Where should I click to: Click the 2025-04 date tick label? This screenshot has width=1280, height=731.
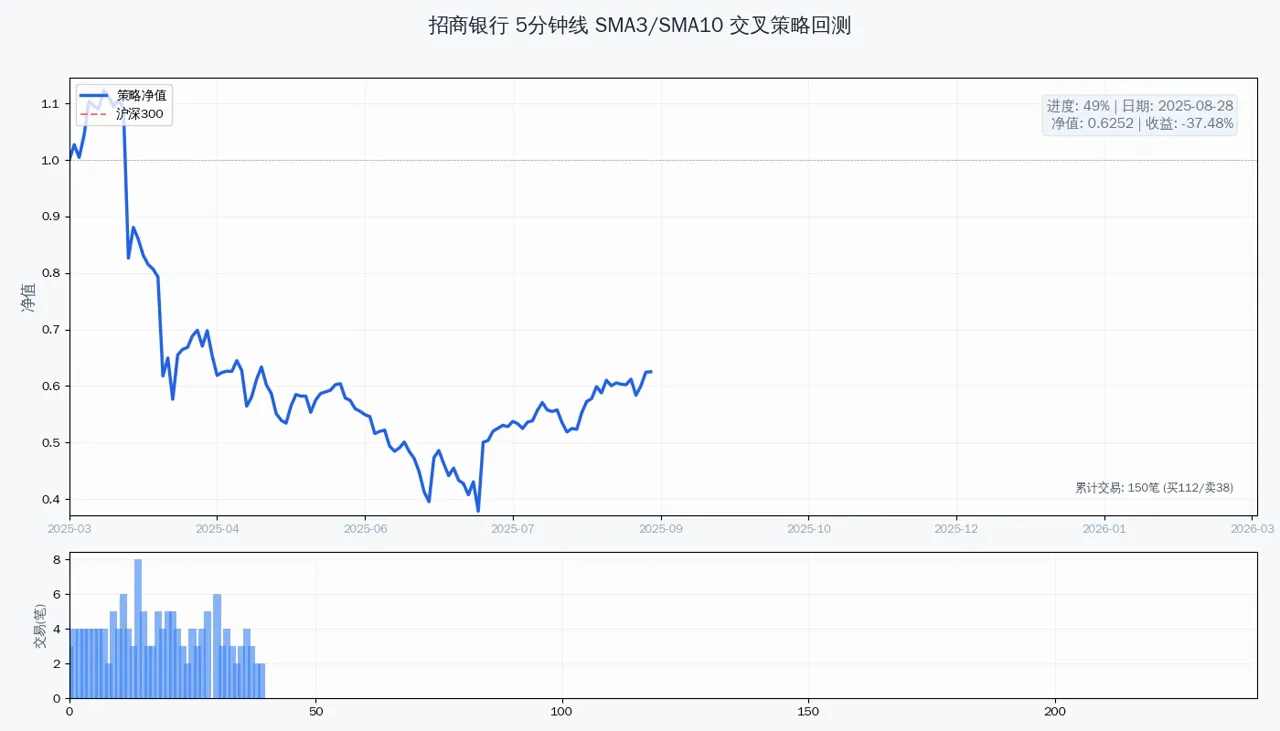click(217, 528)
